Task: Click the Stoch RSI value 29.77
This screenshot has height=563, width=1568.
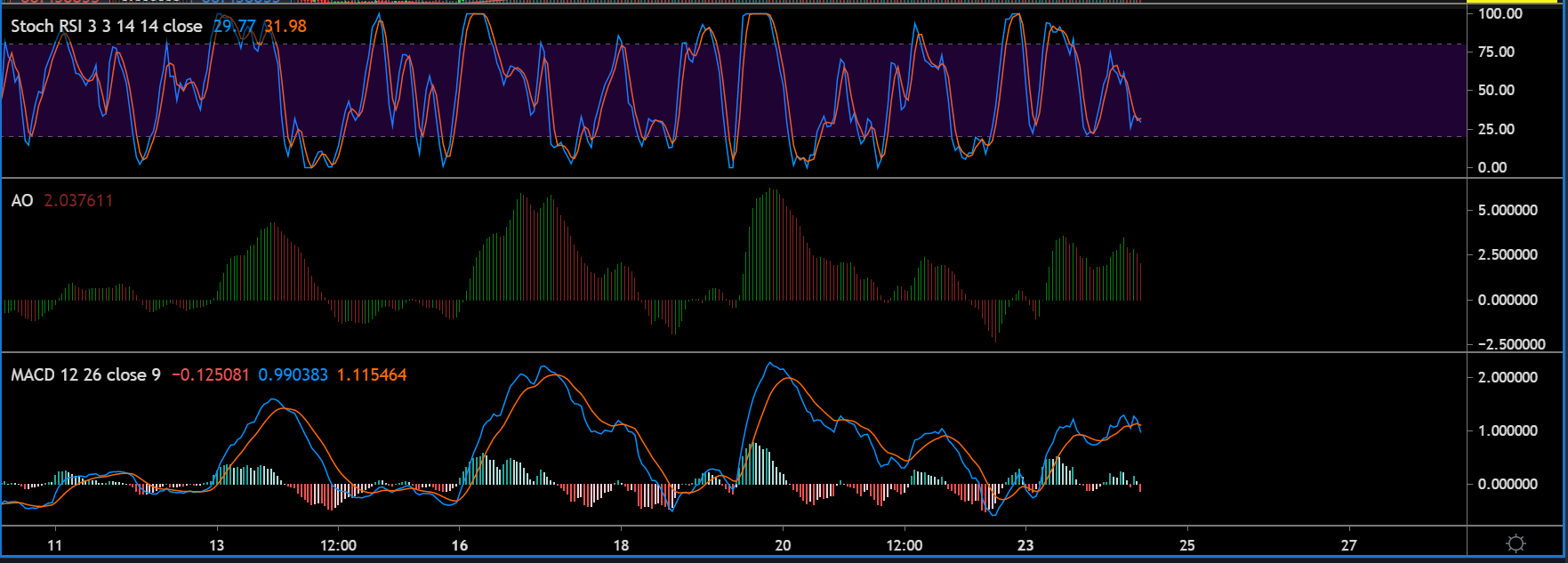Action: (x=235, y=27)
